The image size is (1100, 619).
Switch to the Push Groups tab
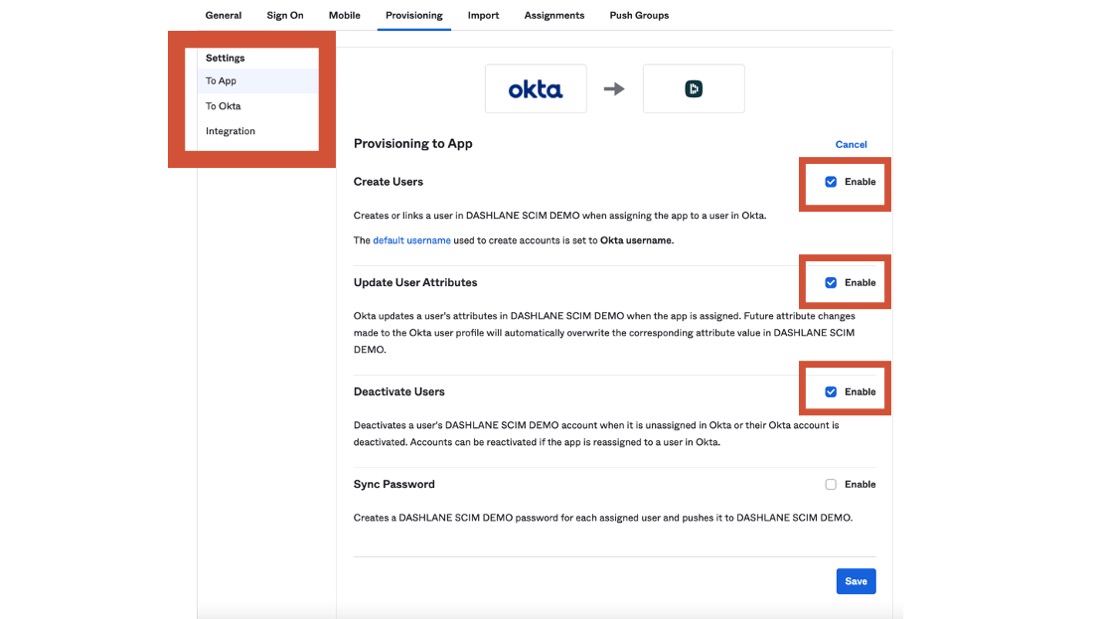[x=639, y=15]
